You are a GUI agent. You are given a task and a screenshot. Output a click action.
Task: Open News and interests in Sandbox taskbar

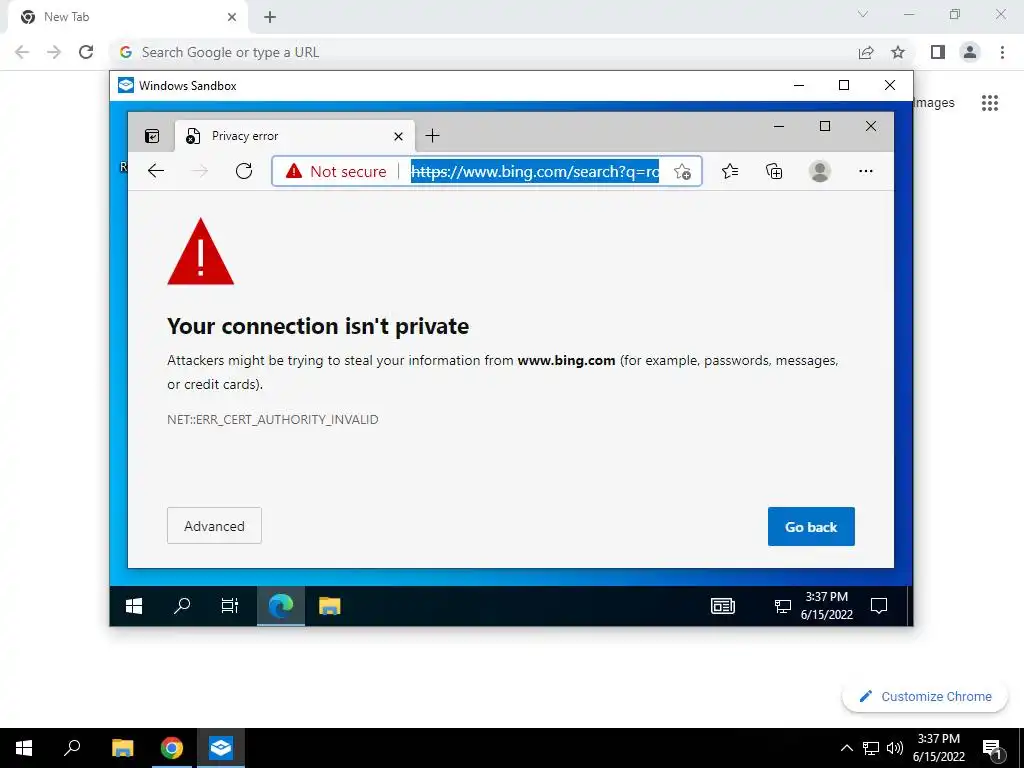pyautogui.click(x=723, y=606)
